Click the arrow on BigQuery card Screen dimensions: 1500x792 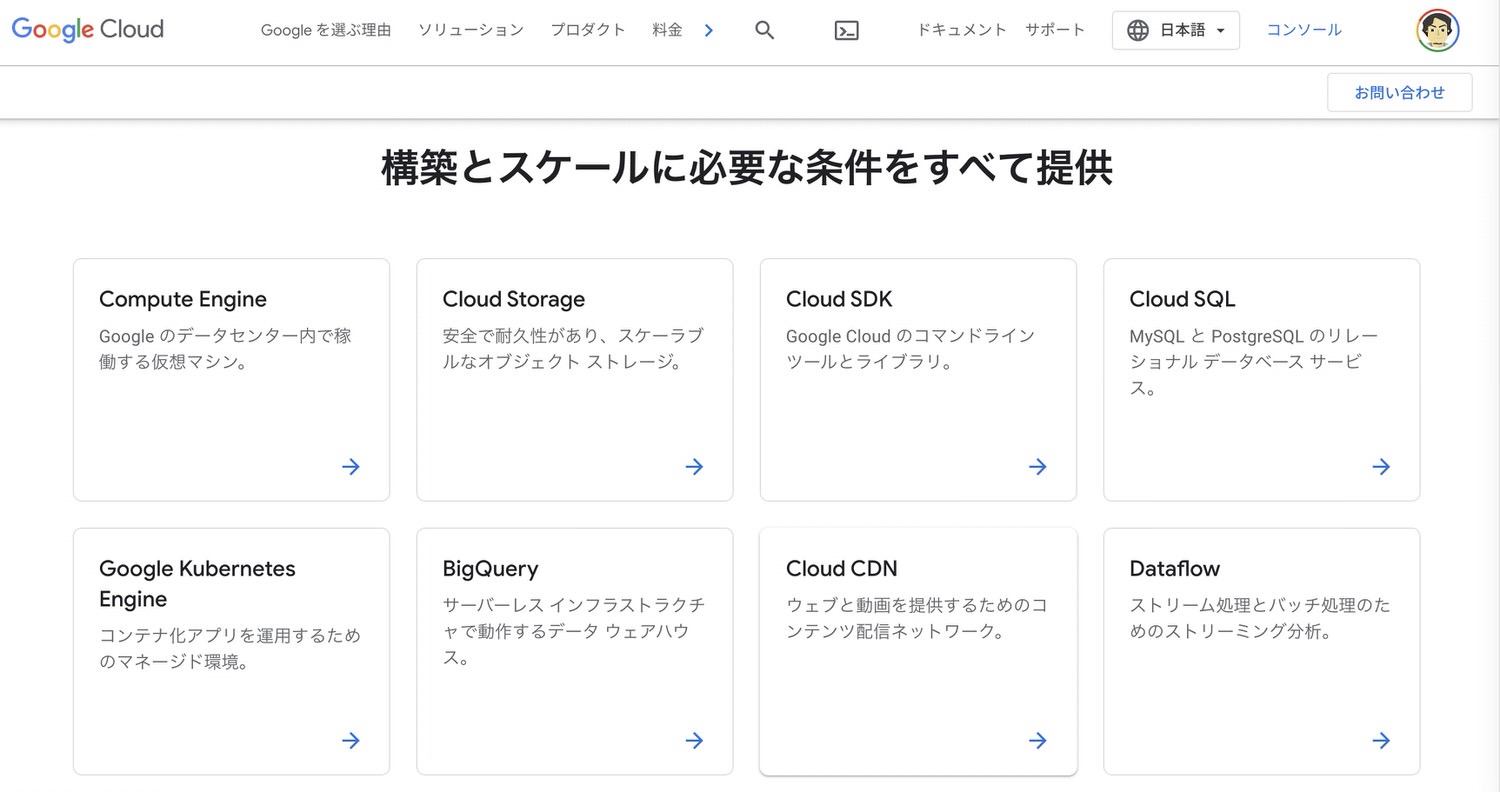tap(694, 740)
